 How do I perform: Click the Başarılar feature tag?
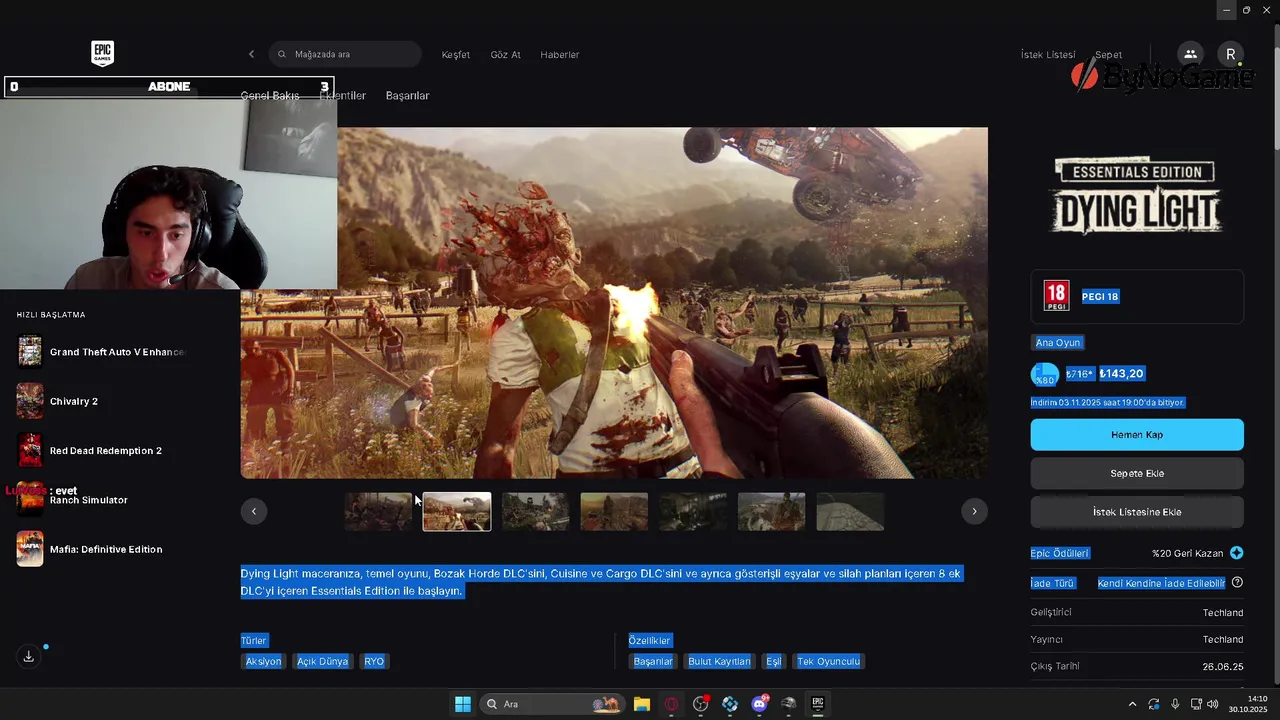[x=653, y=661]
